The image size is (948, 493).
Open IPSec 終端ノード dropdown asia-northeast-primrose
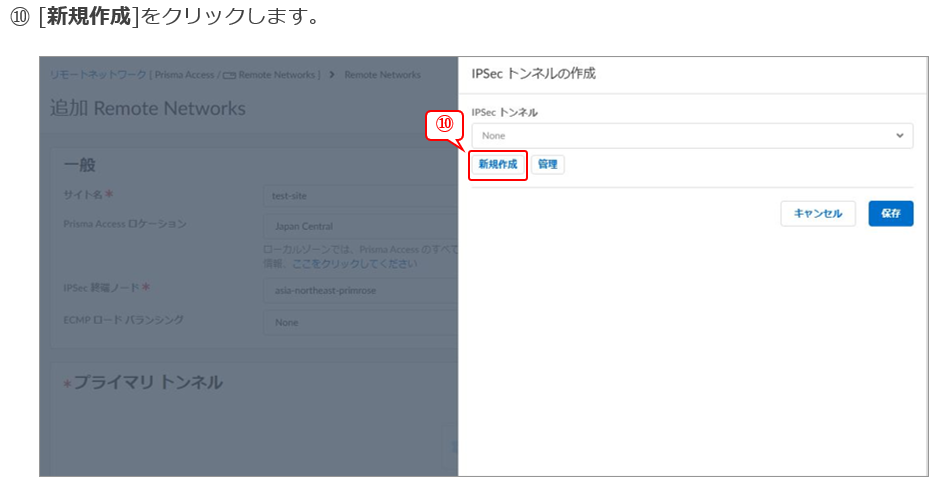point(361,290)
